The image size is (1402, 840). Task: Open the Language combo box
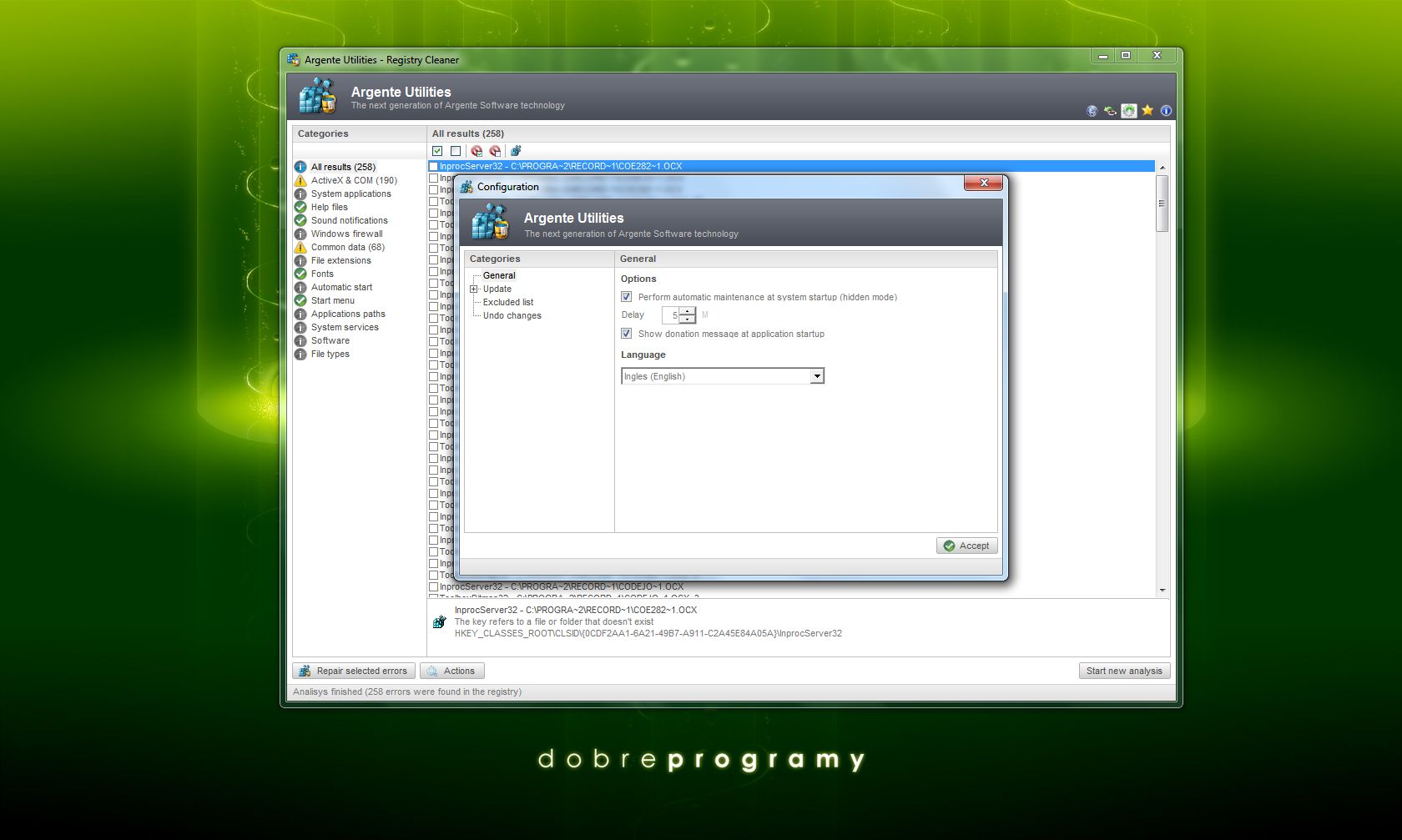click(723, 376)
